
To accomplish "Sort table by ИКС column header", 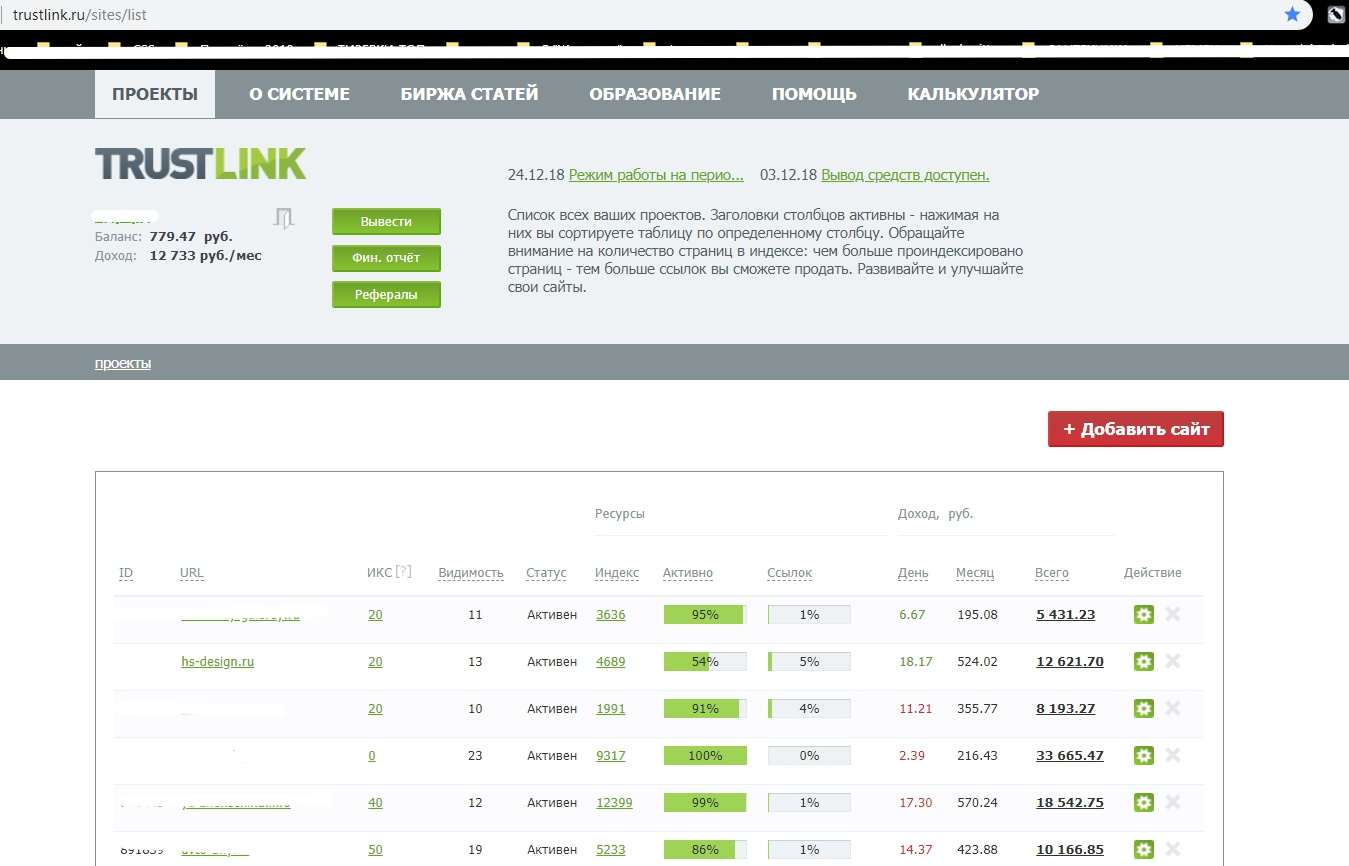I will (x=379, y=573).
